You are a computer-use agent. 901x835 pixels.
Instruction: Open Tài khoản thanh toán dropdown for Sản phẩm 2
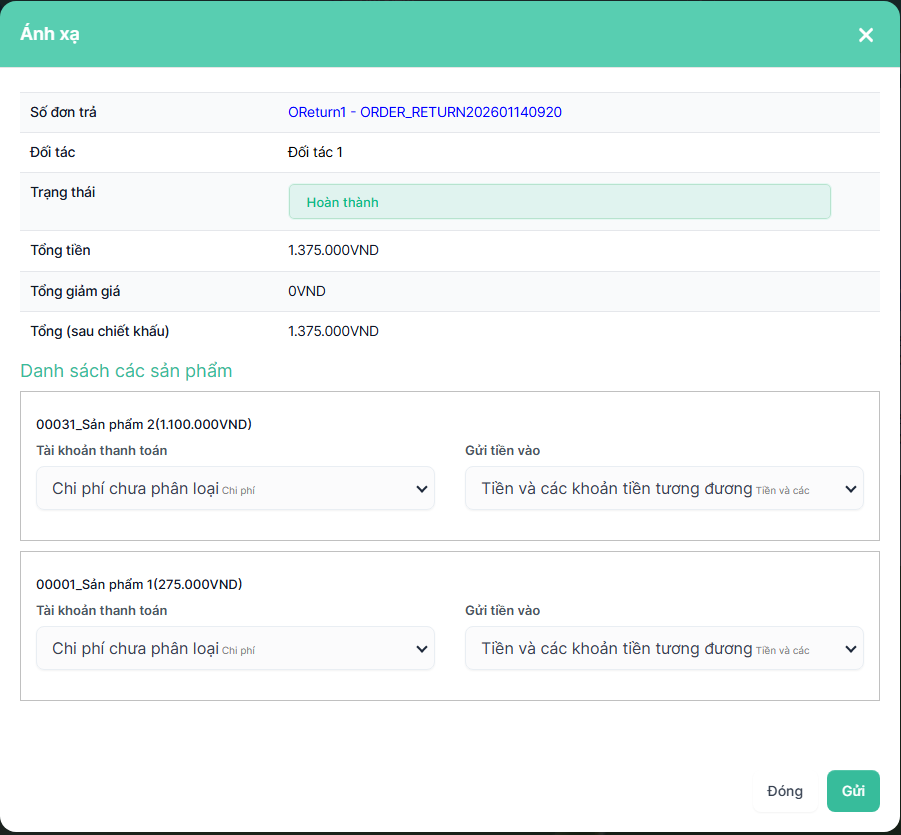tap(235, 488)
